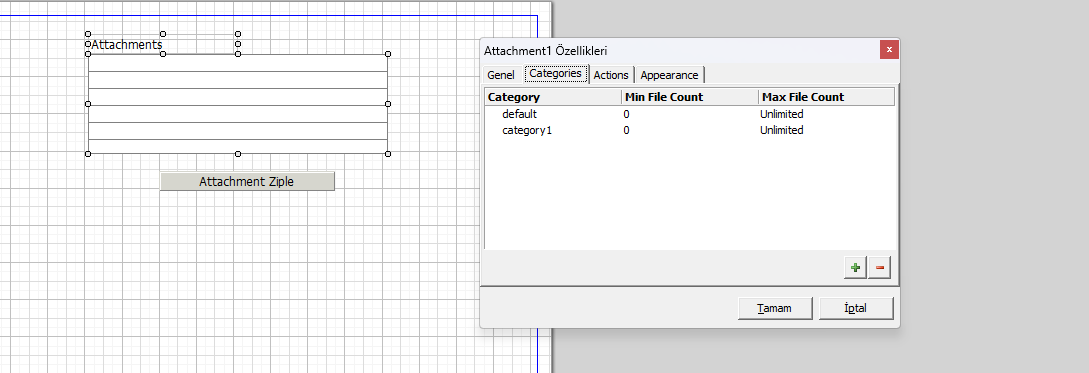Click Unlimited value for default category

pyautogui.click(x=781, y=114)
